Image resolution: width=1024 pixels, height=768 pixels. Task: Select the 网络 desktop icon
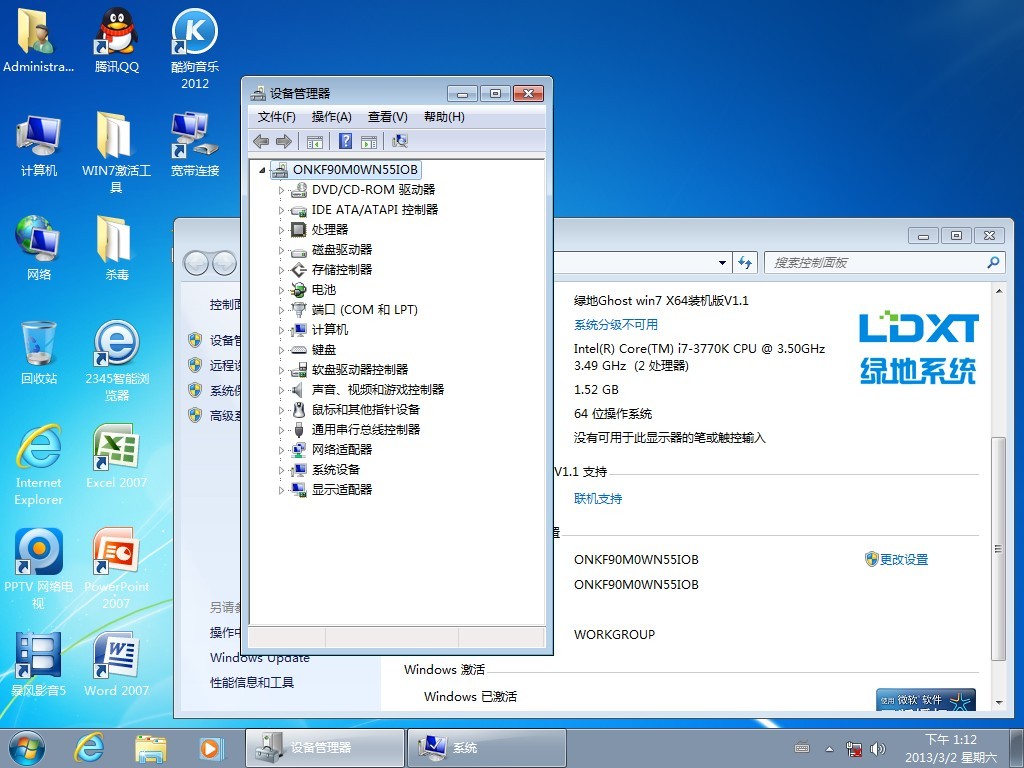[x=39, y=248]
